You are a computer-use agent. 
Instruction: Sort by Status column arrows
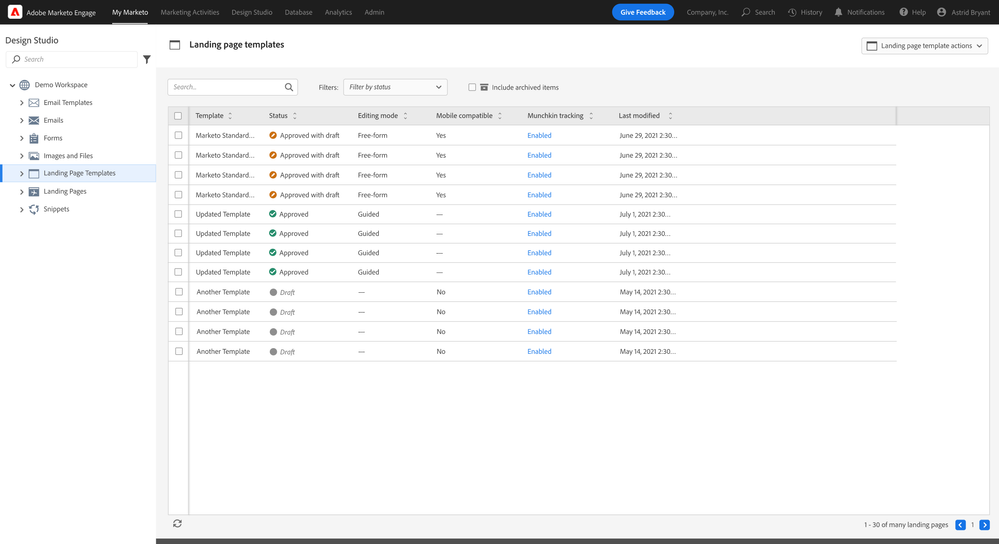(x=294, y=116)
